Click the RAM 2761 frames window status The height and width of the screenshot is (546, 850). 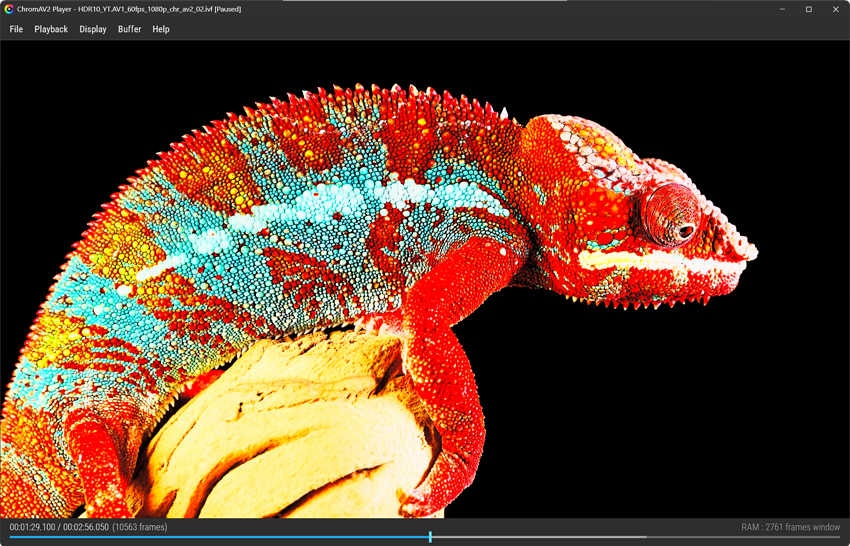tap(790, 527)
